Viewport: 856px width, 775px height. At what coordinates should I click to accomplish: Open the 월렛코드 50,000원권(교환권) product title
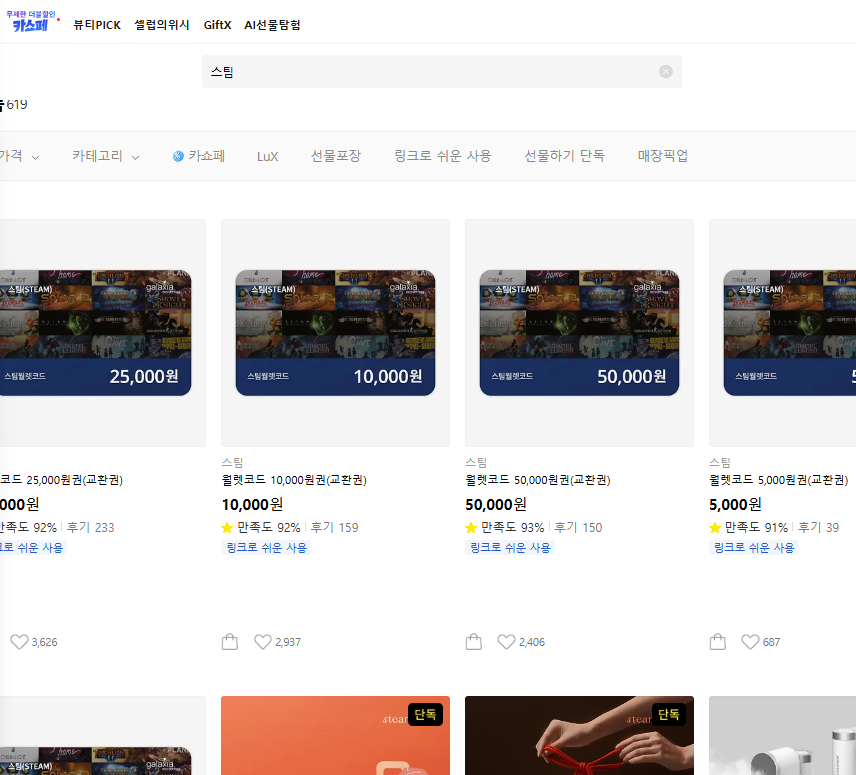[x=538, y=480]
